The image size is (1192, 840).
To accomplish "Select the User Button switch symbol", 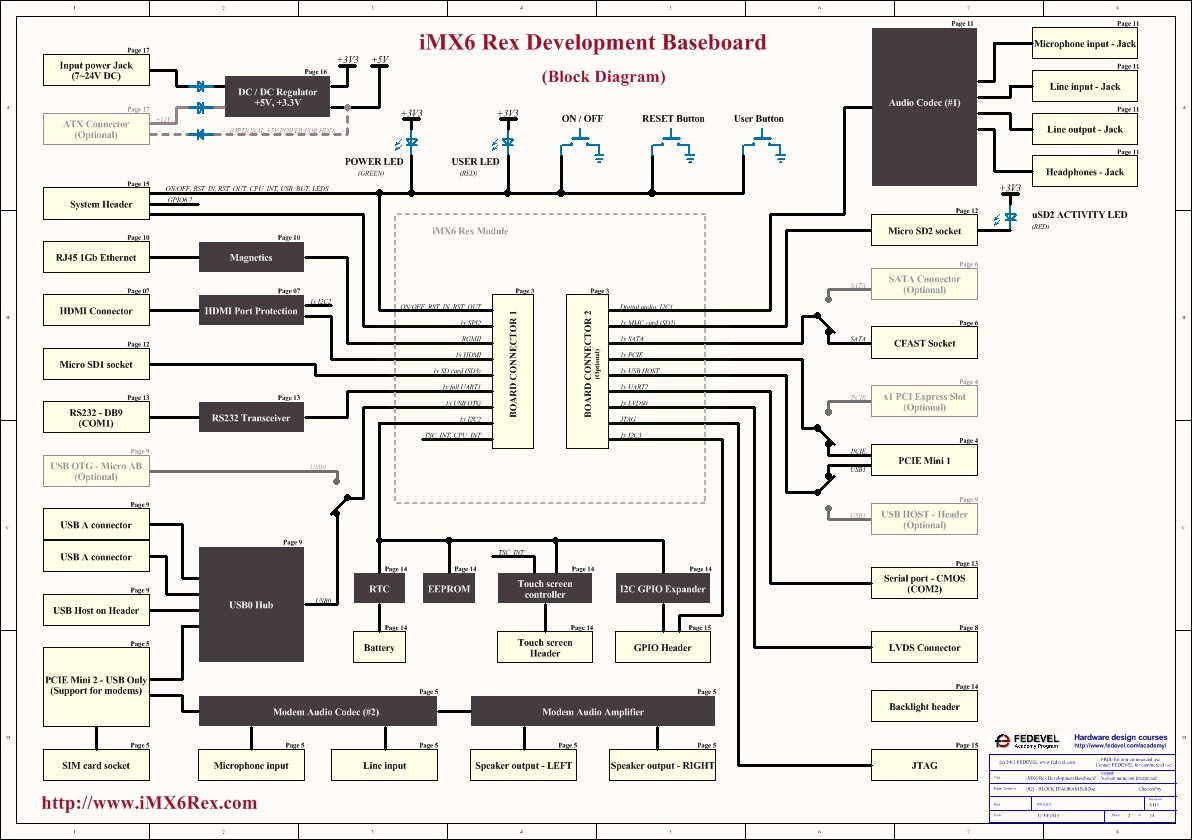I will coord(763,145).
